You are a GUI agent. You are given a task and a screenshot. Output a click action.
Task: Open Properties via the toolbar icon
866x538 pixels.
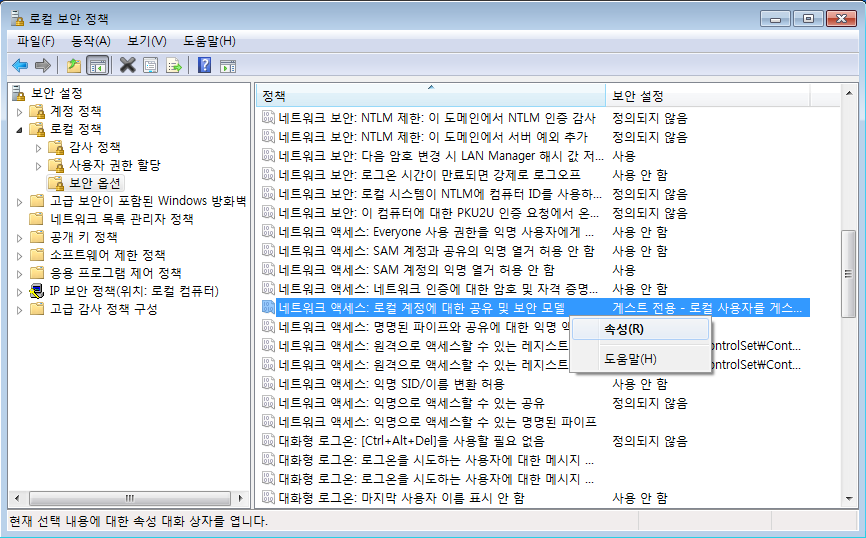151,65
